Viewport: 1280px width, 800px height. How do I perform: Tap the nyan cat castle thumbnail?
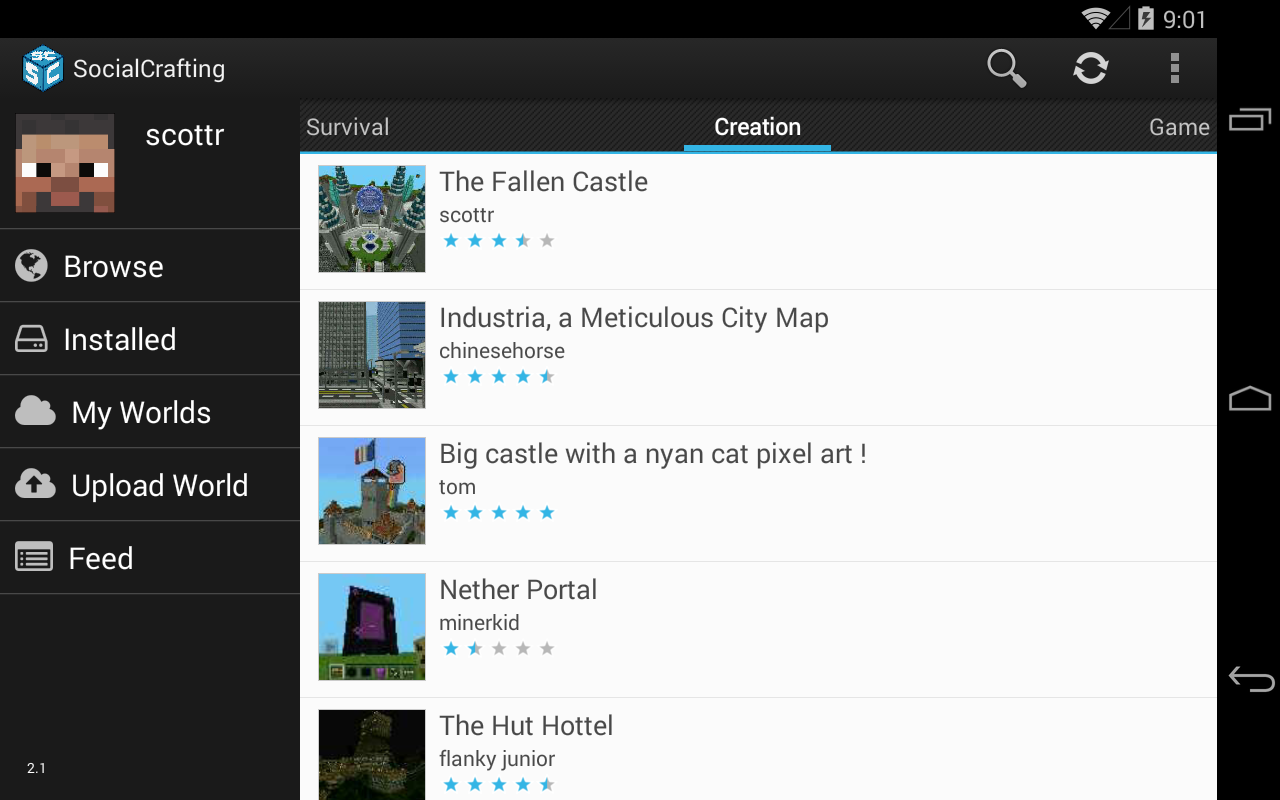372,491
